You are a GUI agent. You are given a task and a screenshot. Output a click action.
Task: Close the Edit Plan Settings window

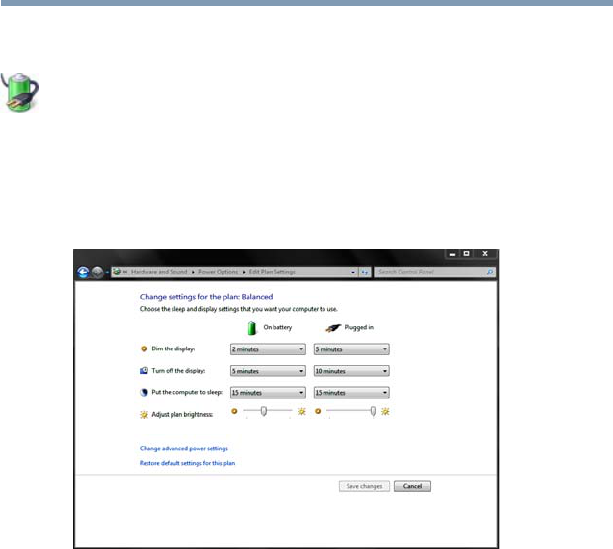(485, 254)
